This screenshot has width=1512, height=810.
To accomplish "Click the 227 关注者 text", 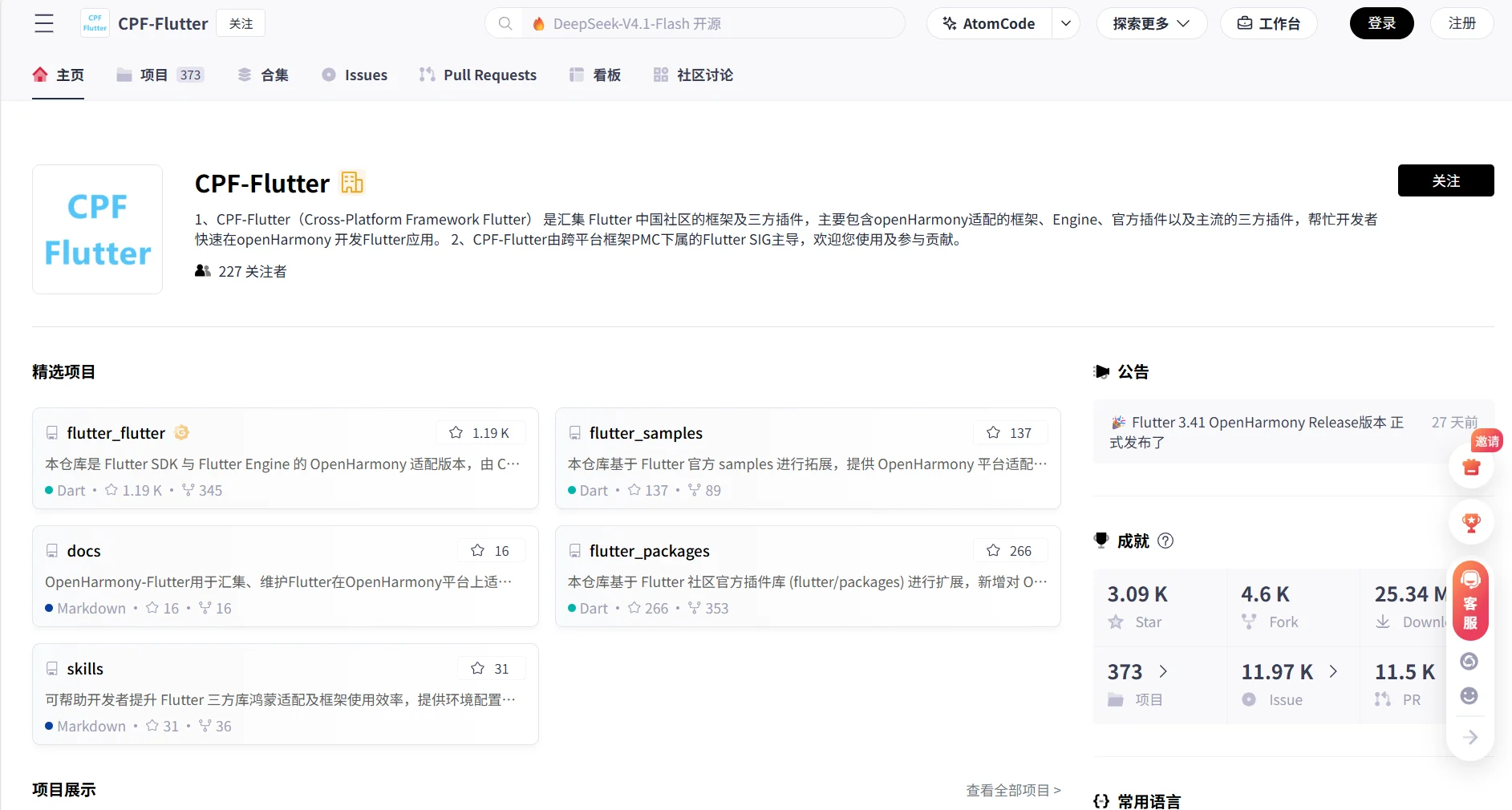I will (253, 271).
